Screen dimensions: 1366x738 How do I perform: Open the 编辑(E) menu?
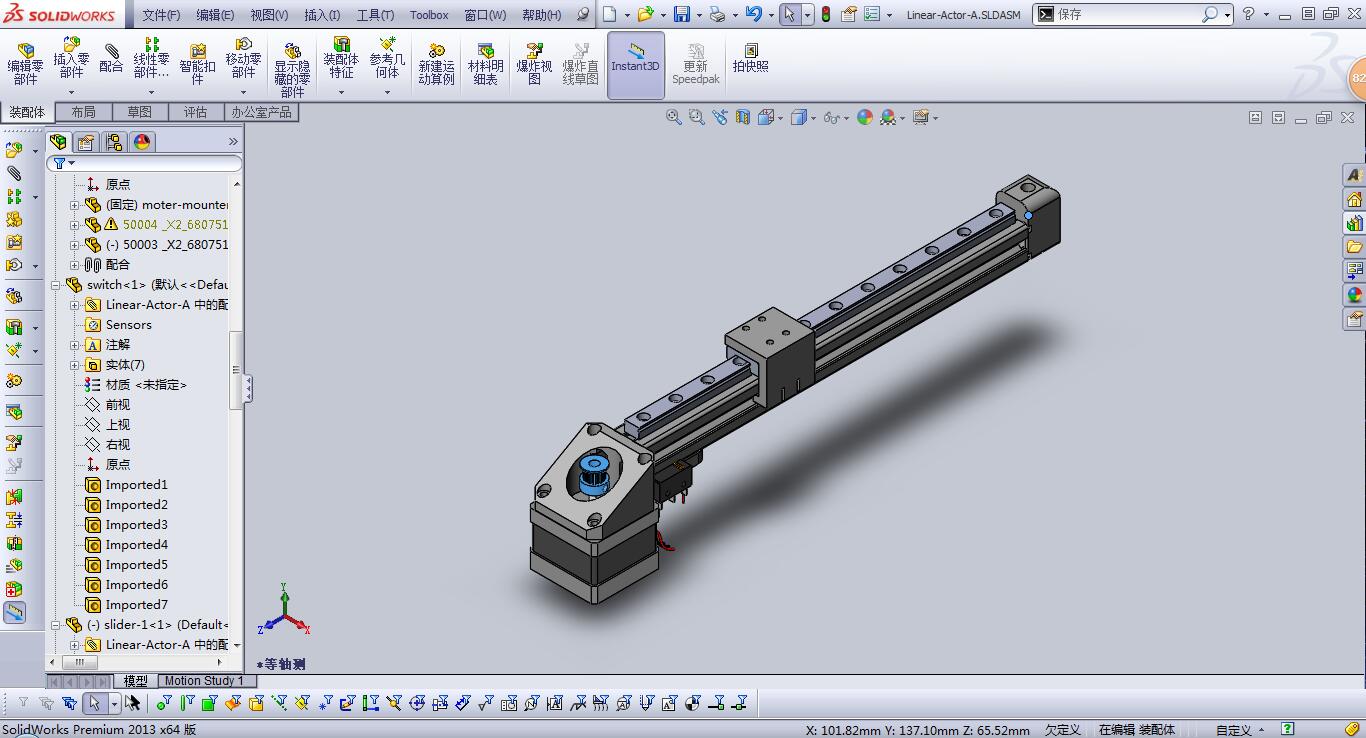(215, 15)
